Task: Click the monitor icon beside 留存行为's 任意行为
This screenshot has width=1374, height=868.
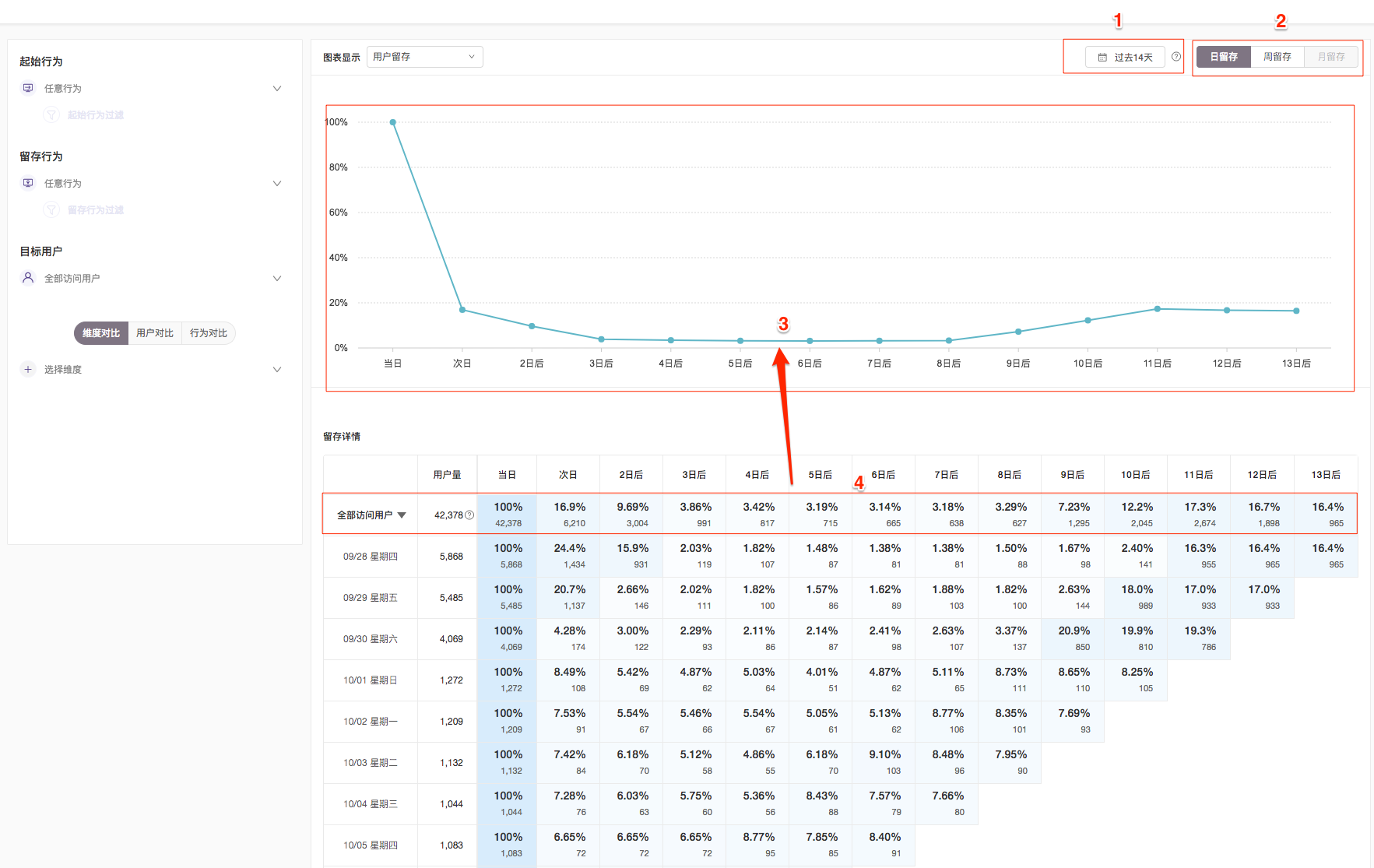Action: coord(28,183)
